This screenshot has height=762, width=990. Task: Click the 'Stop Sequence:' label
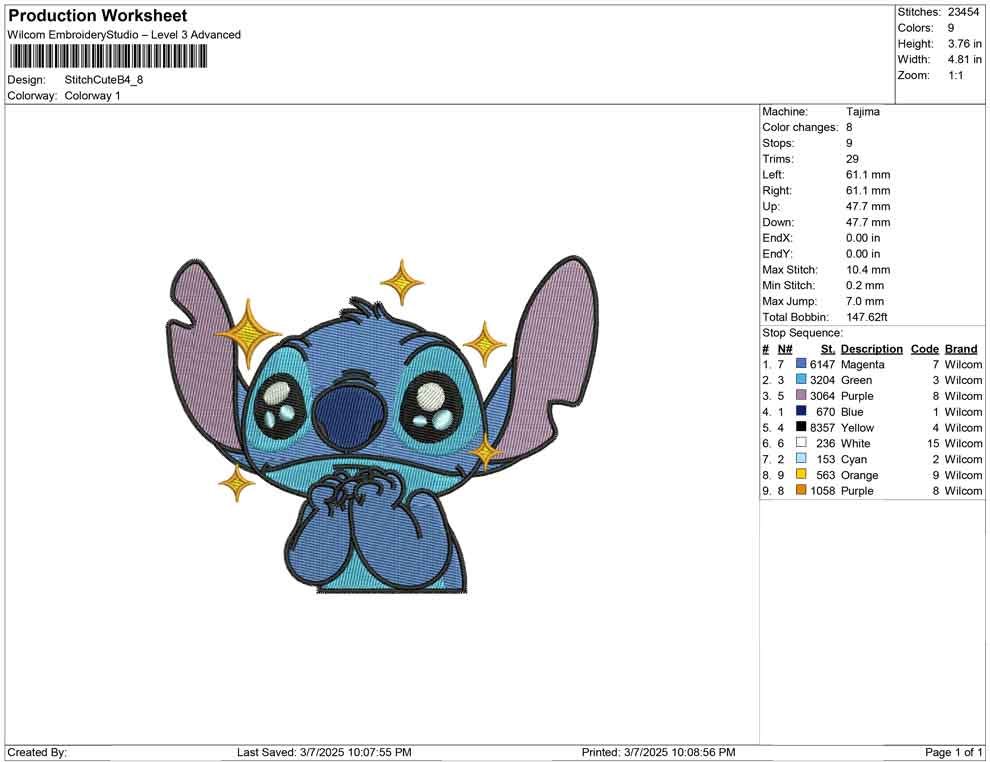pyautogui.click(x=802, y=333)
